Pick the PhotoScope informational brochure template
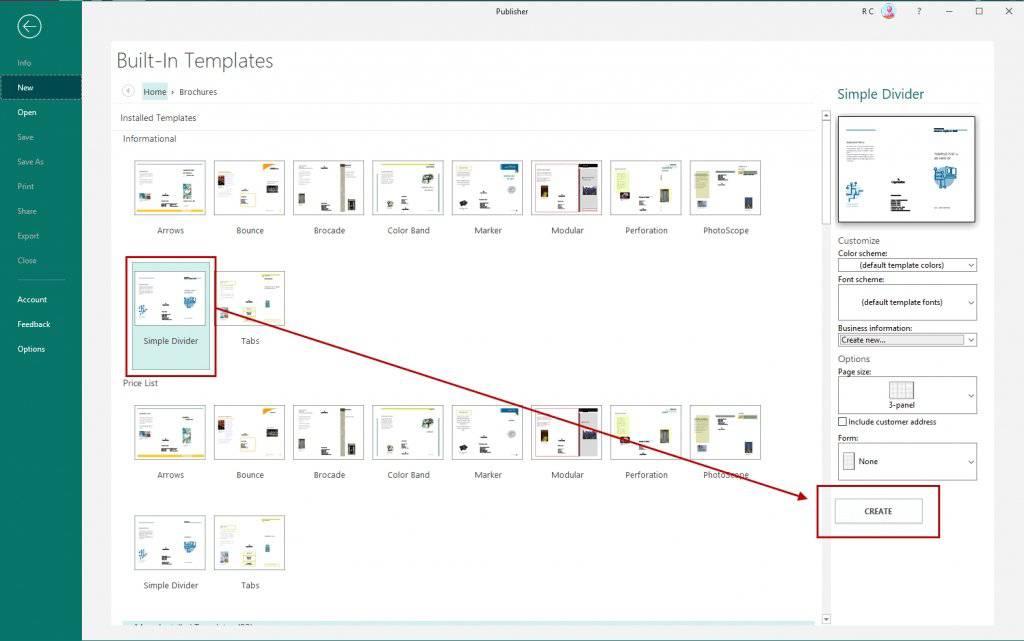The image size is (1024, 641). click(x=725, y=188)
